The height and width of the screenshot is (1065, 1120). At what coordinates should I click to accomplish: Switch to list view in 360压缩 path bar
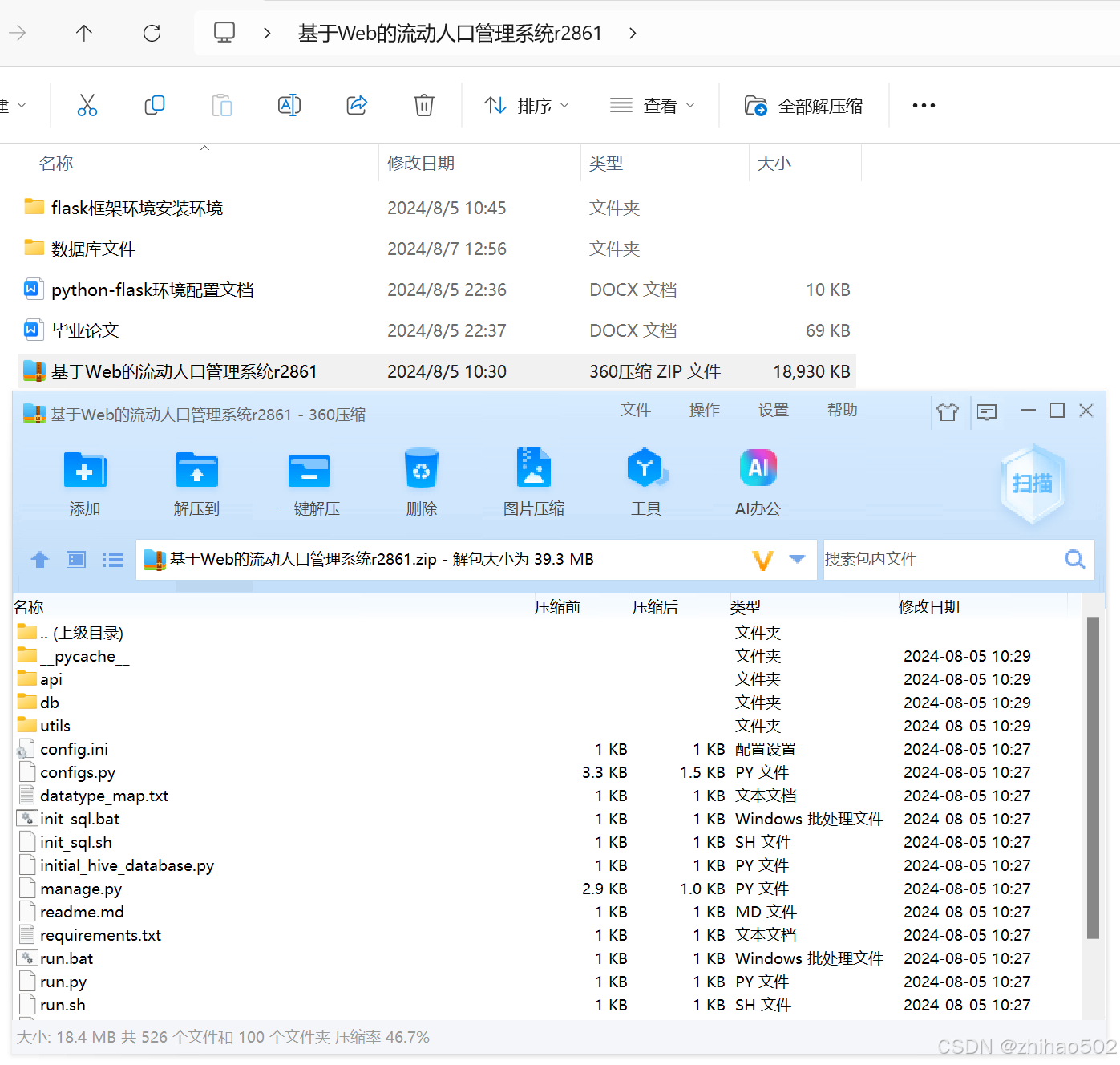tap(113, 560)
